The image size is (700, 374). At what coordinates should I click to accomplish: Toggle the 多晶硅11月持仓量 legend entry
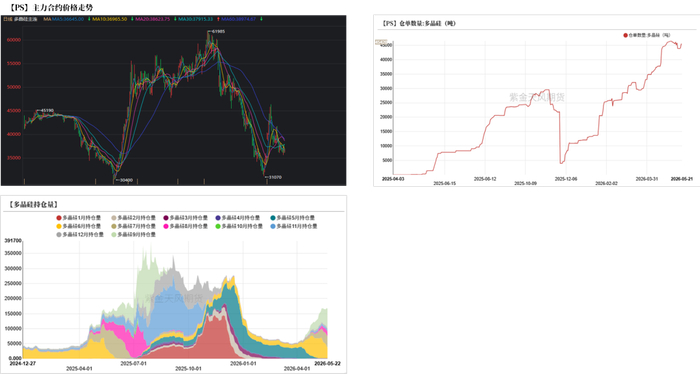coord(294,226)
